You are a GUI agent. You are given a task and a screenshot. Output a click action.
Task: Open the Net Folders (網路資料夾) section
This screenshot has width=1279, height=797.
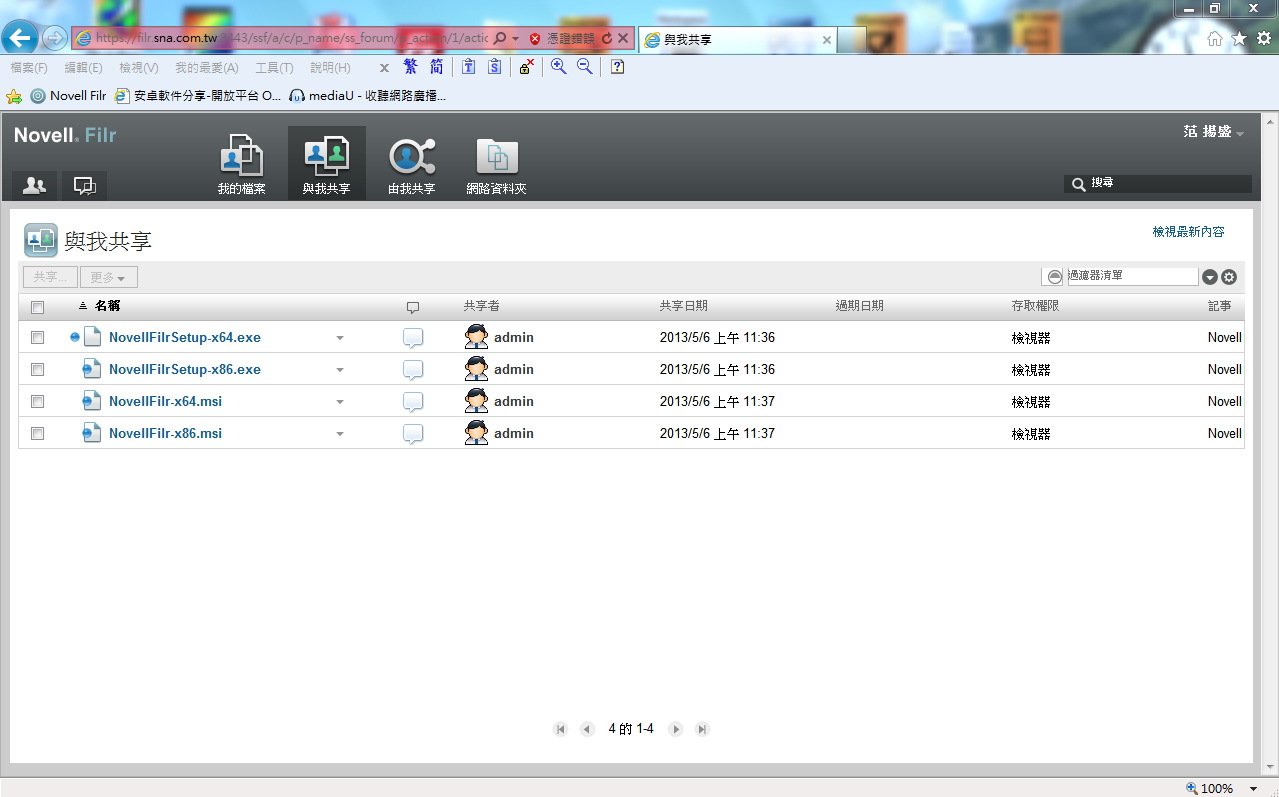[496, 164]
